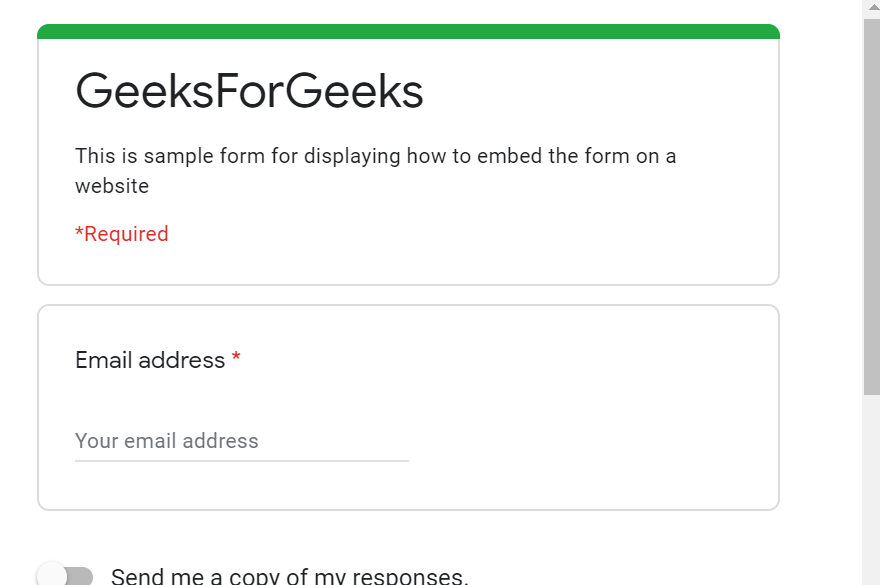Click blank area of the Email address card
This screenshot has width=880, height=585.
pos(600,420)
